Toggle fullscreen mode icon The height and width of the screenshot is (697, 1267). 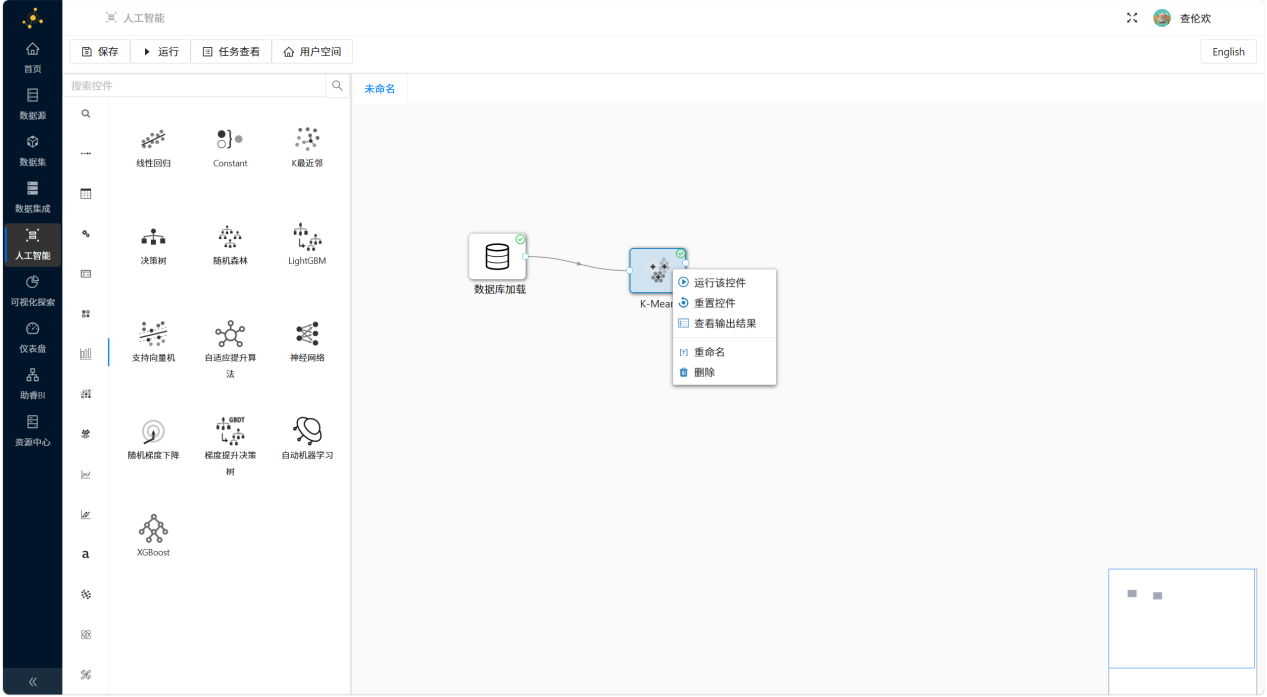tap(1132, 18)
